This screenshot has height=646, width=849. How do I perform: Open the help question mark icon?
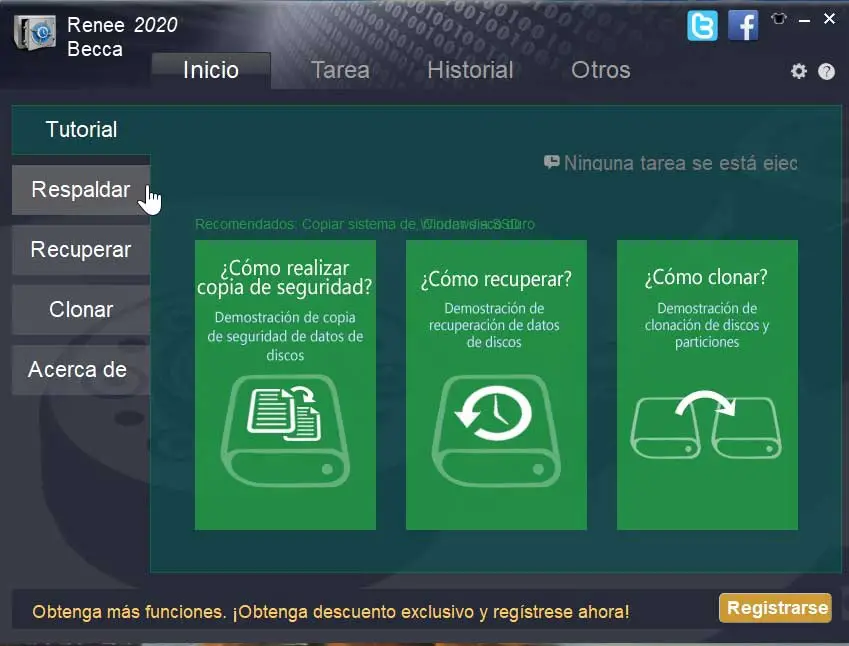(826, 71)
